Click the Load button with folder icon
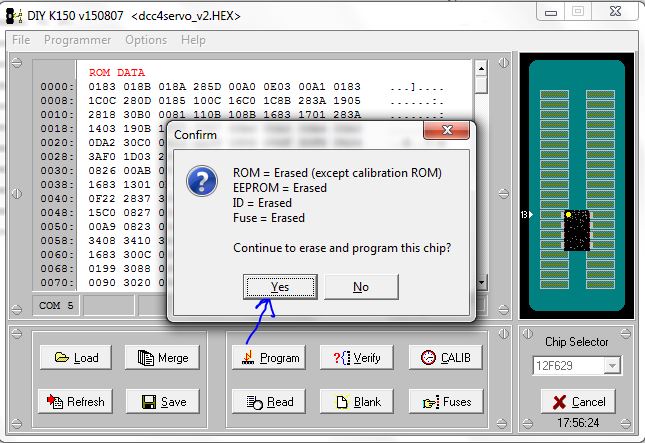The width and height of the screenshot is (645, 443). 77,357
